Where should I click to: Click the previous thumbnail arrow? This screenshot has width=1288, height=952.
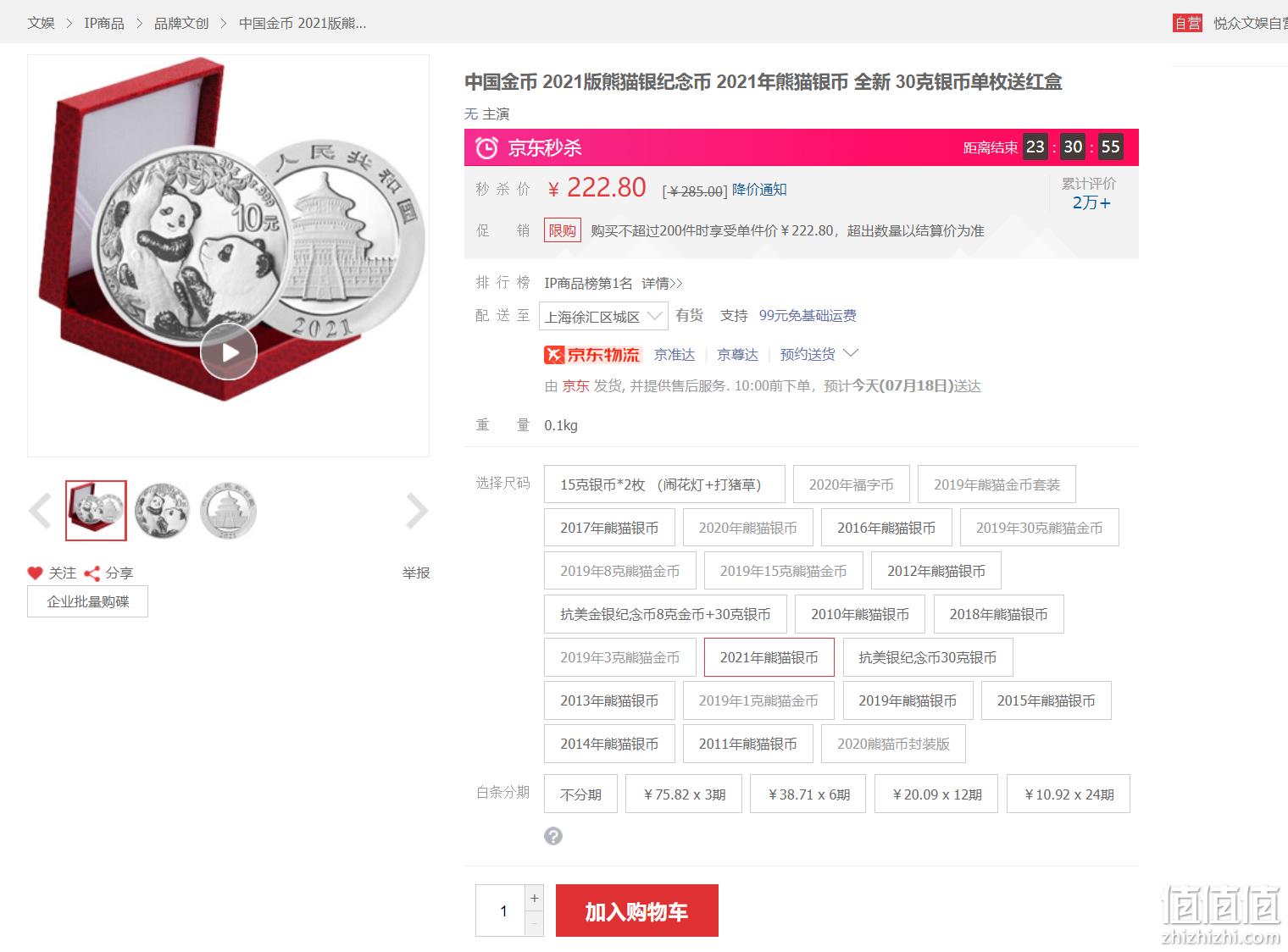tap(40, 511)
